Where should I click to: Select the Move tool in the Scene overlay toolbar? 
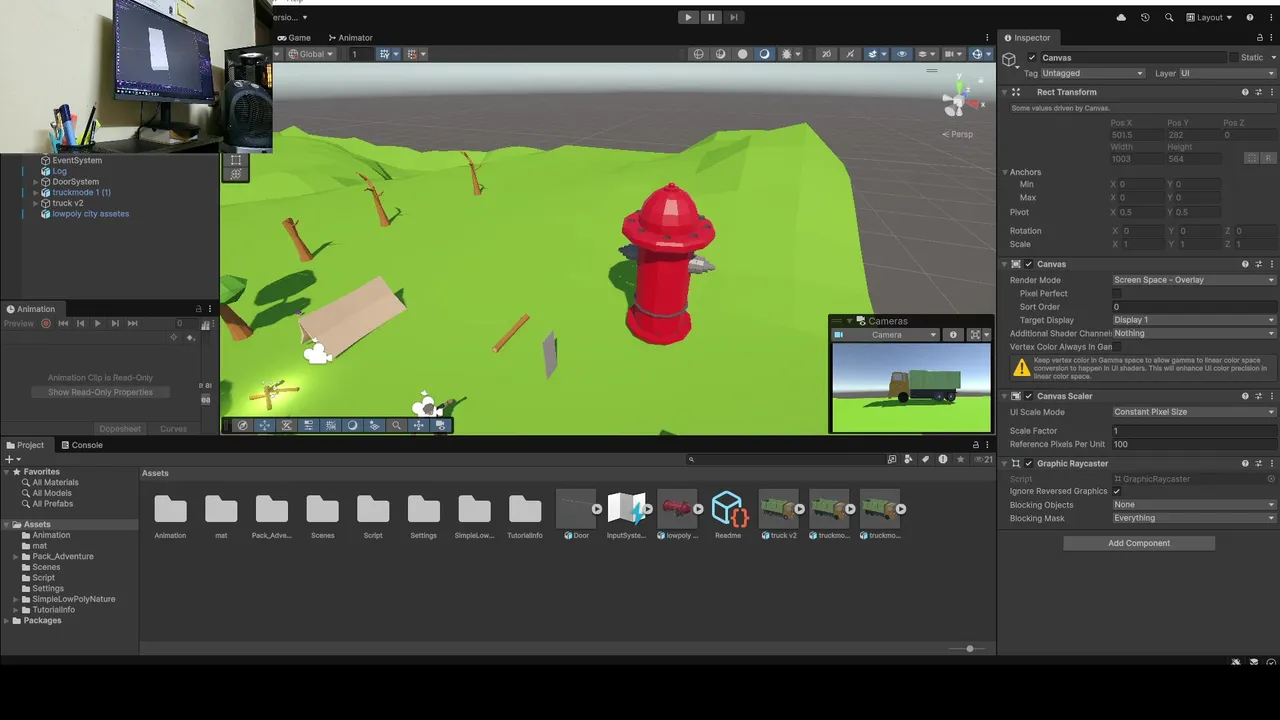click(x=264, y=425)
